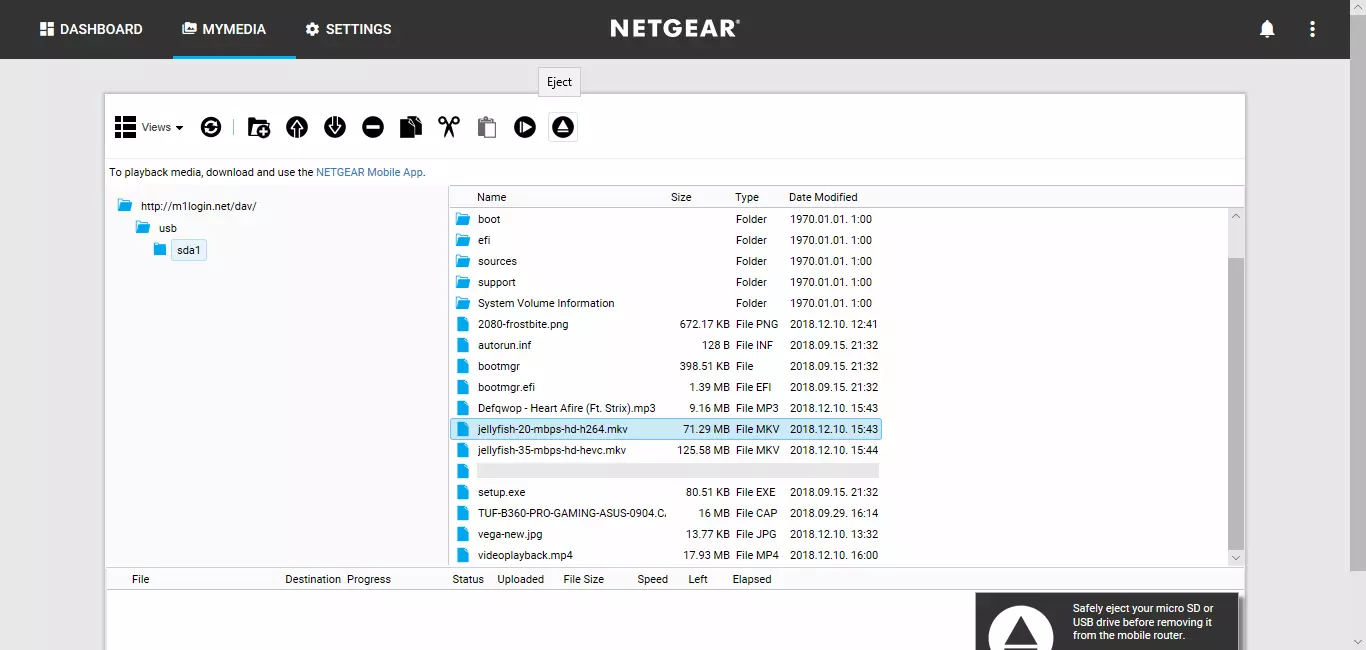Click the file icon next to setup.exe
The image size is (1366, 650).
click(x=462, y=492)
